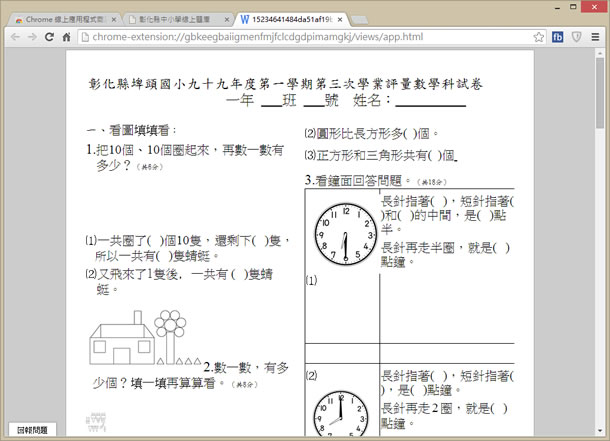Switch to the '彰化縣中小學線上題庫' tab

point(173,18)
